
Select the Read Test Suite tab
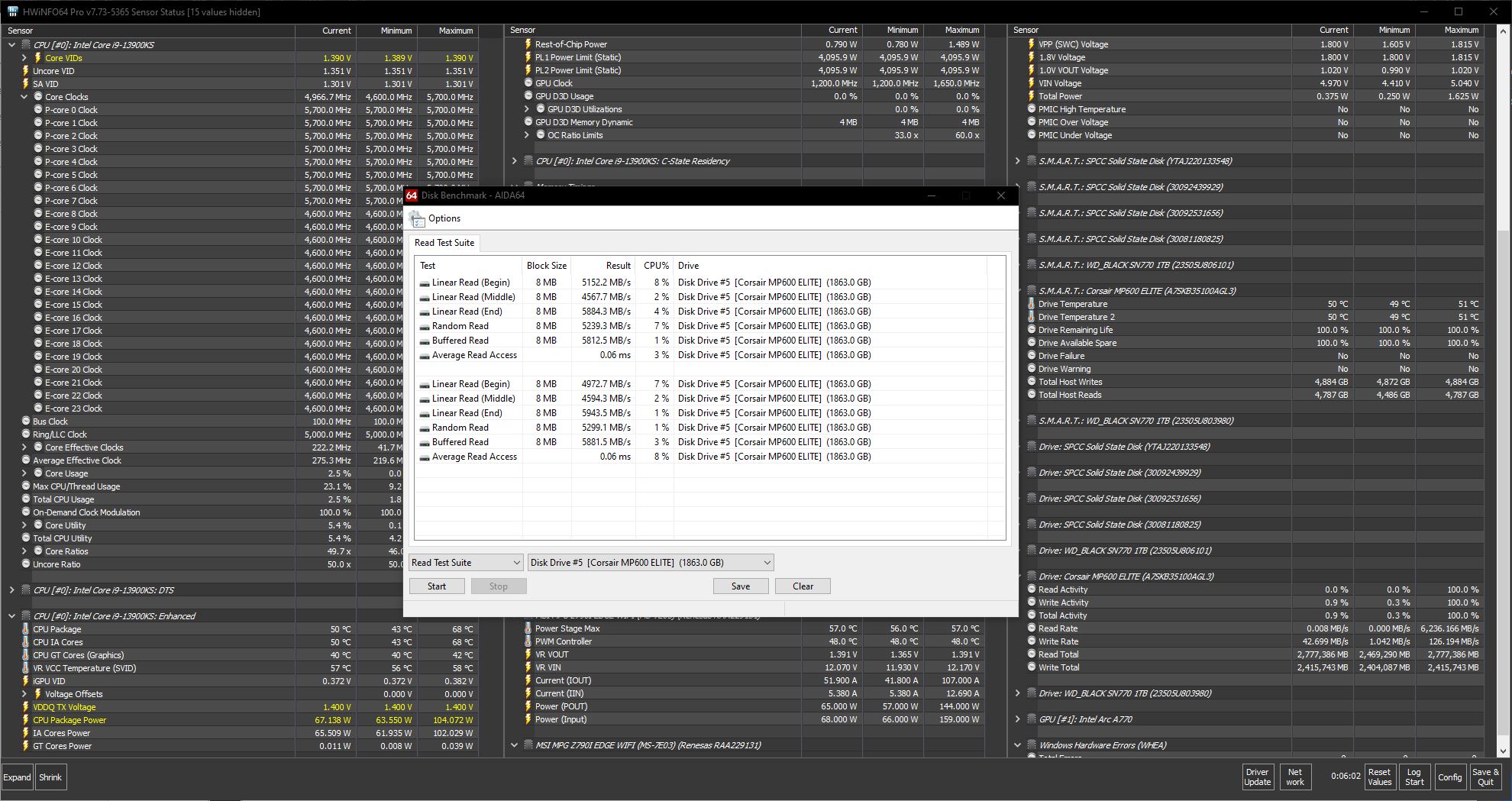click(x=444, y=243)
